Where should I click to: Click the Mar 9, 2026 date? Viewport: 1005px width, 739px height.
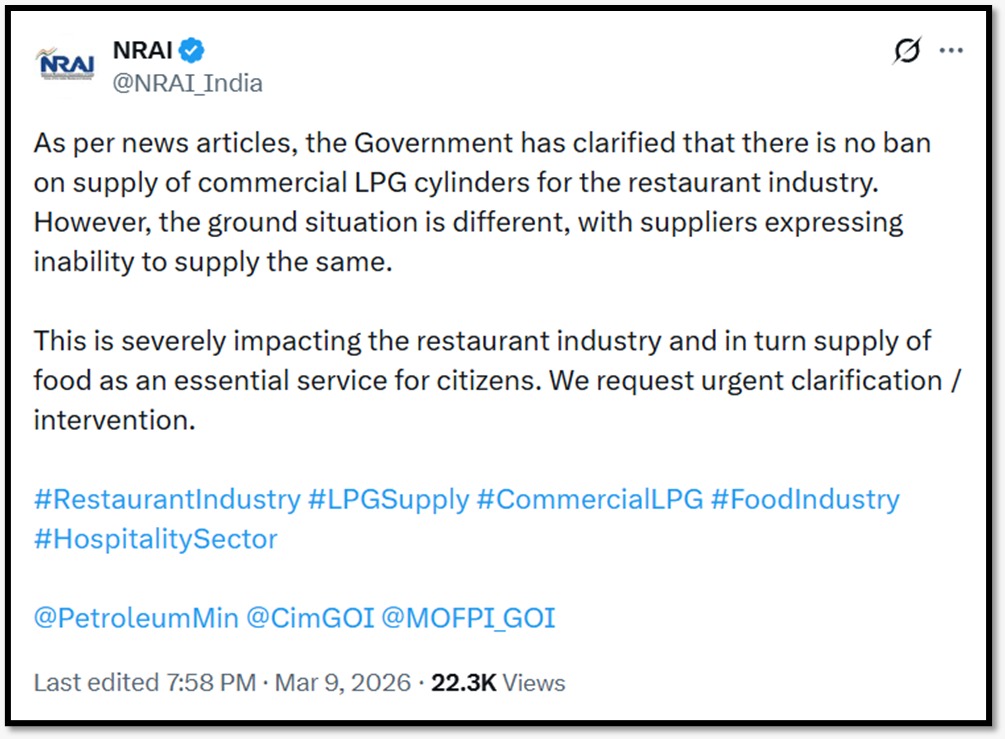pos(342,683)
